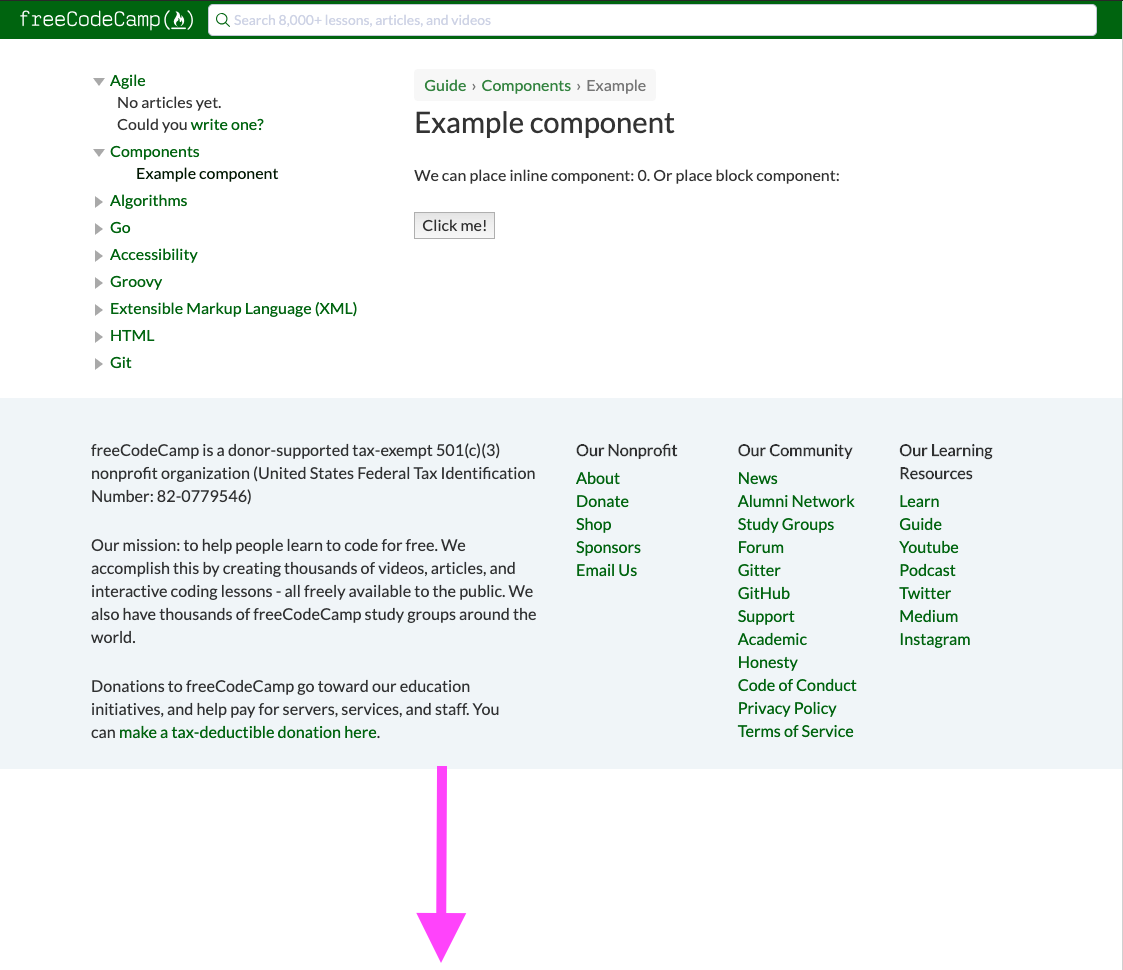
Task: Open the Podcast footer link
Action: click(x=927, y=570)
